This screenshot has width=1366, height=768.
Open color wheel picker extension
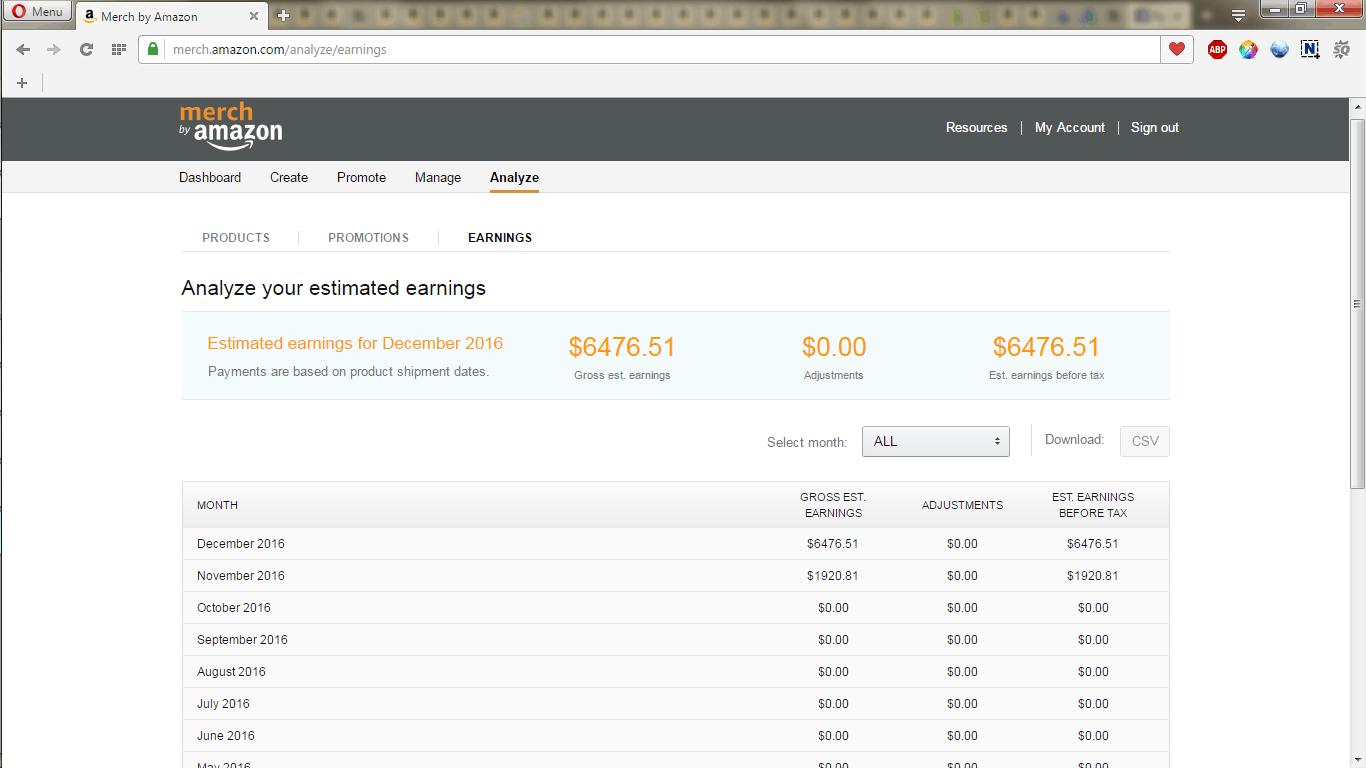click(1248, 49)
